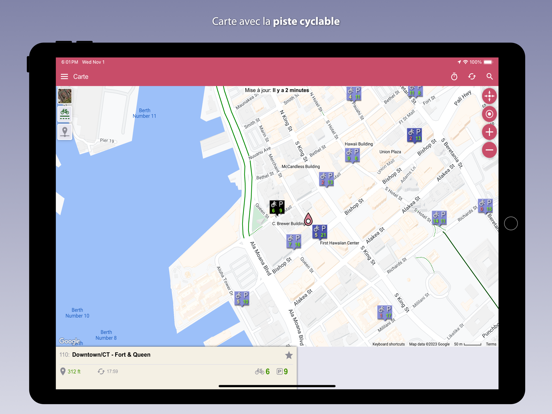Click the Berth Number 11 label
The height and width of the screenshot is (414, 552).
(x=144, y=113)
